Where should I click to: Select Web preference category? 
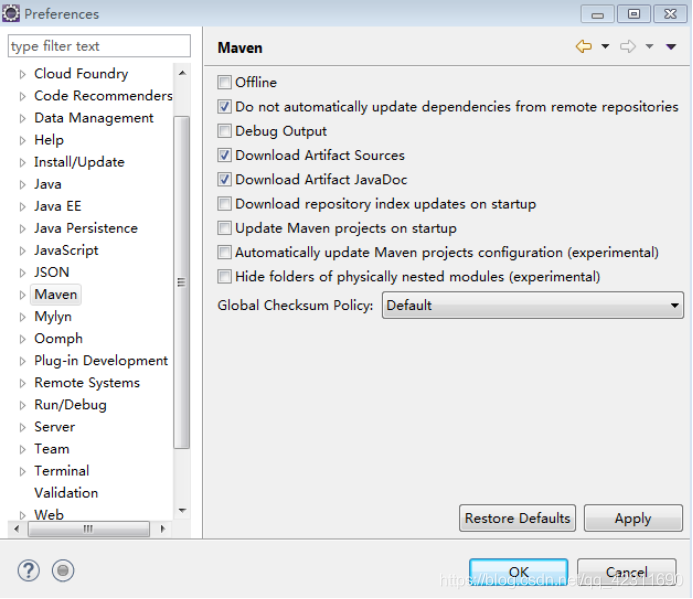point(49,515)
